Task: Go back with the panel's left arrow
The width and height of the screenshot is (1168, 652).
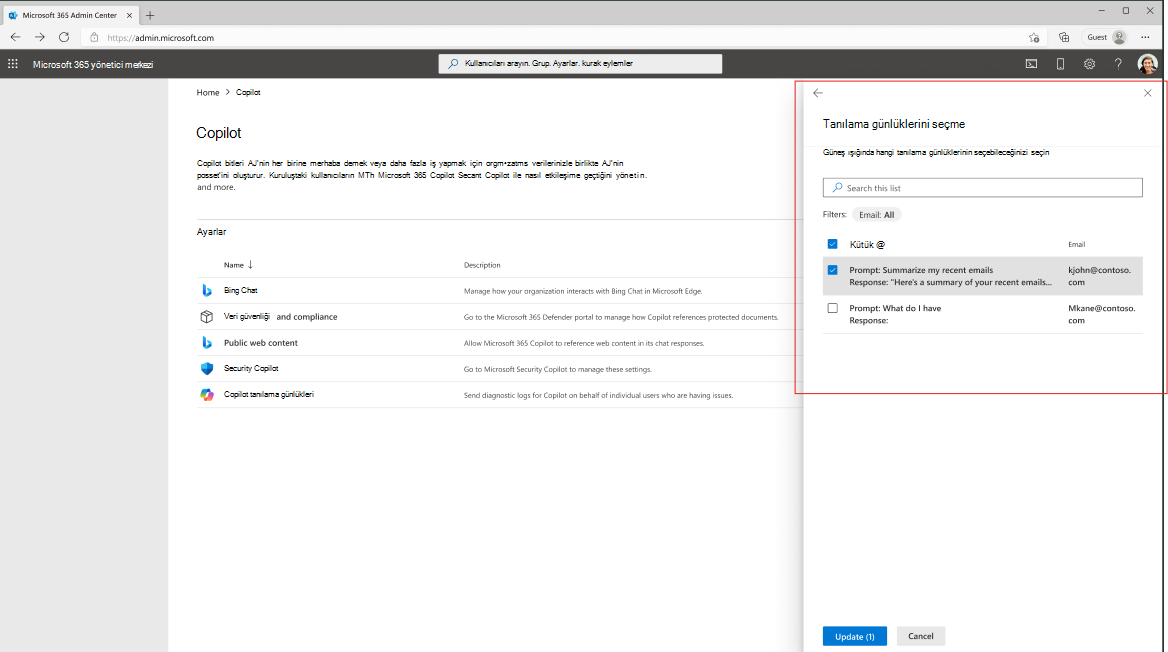Action: coord(818,93)
